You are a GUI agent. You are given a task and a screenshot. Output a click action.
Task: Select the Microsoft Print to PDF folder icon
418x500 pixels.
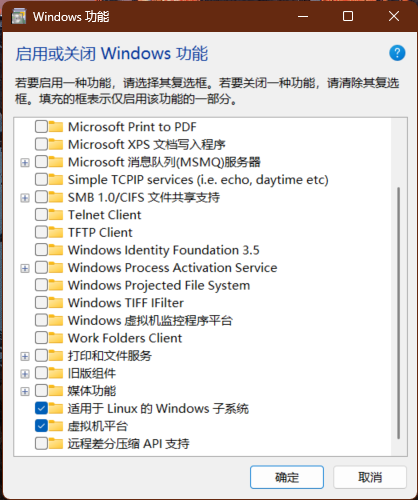[56, 127]
